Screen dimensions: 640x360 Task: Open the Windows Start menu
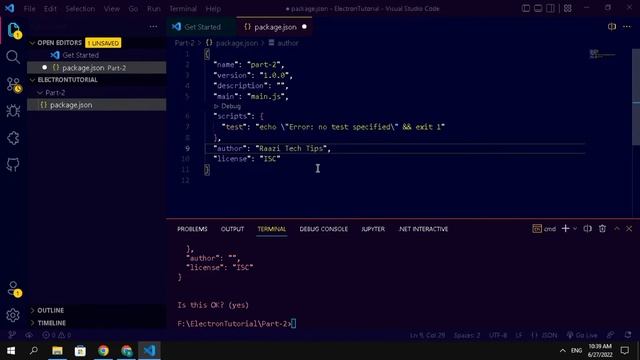(11, 350)
